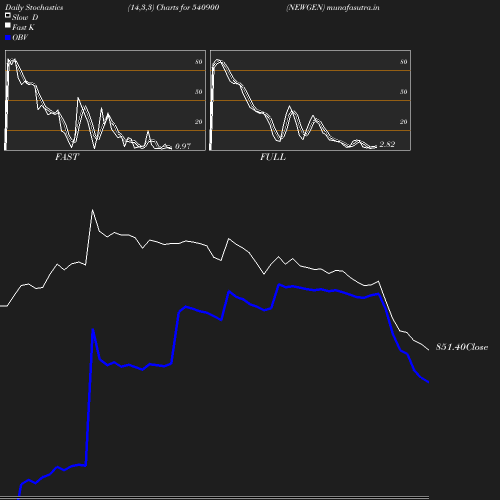Click the FAST chart caption
The height and width of the screenshot is (500, 500).
click(67, 157)
